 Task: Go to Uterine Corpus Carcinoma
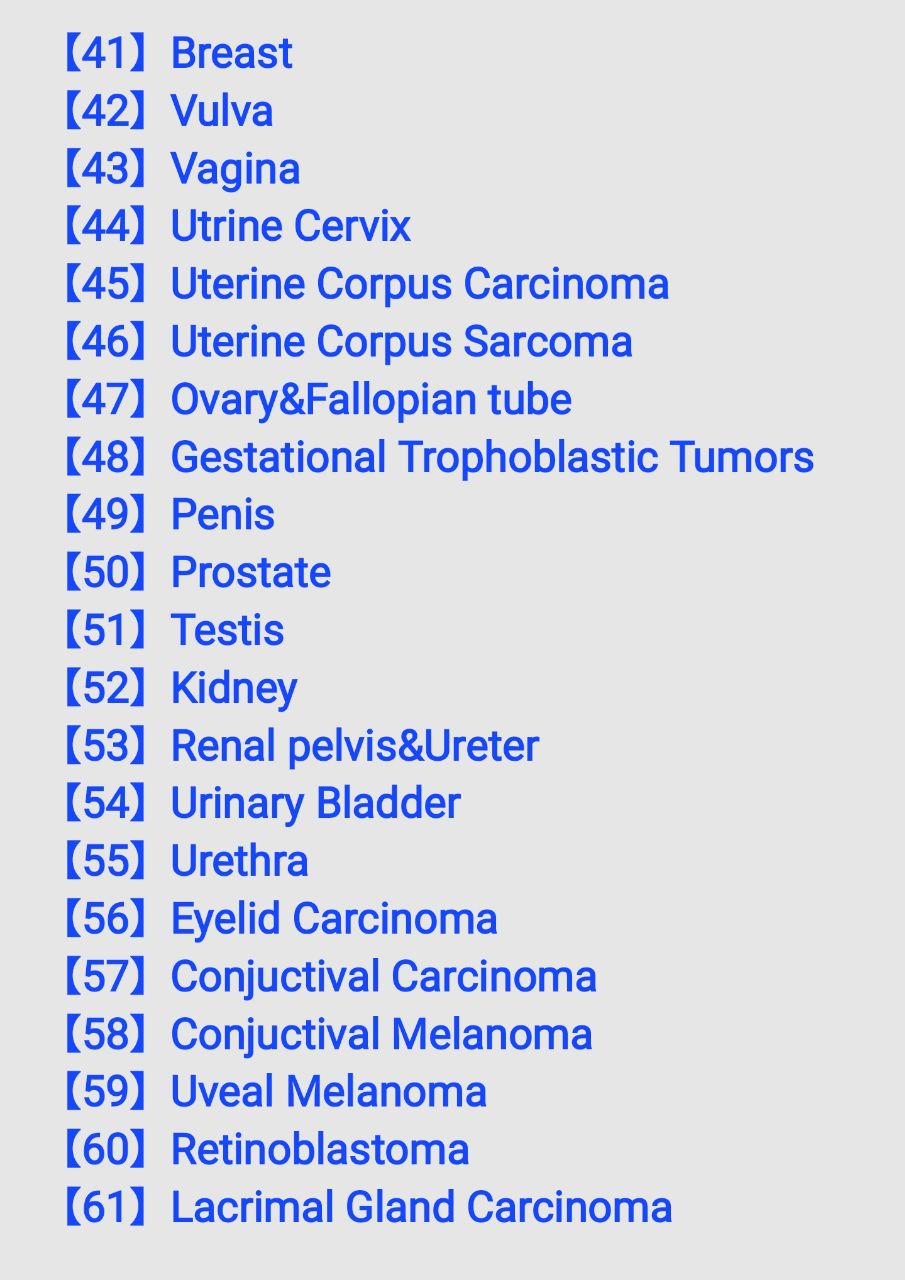pyautogui.click(x=420, y=284)
